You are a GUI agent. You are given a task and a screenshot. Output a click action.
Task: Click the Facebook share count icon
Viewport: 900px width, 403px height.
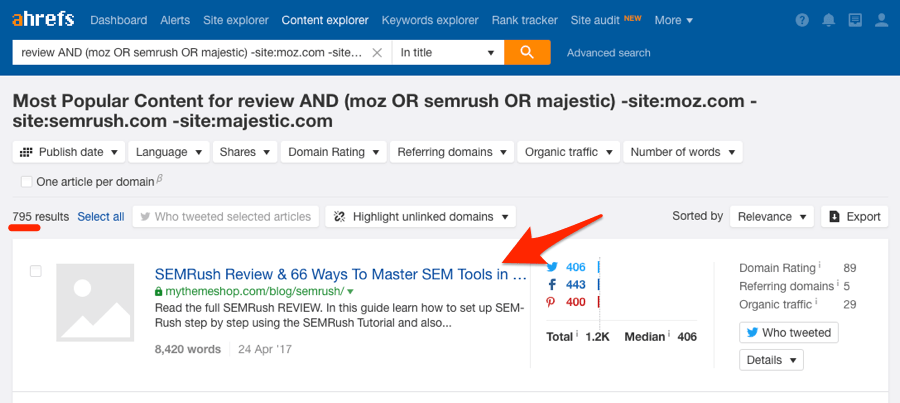552,285
